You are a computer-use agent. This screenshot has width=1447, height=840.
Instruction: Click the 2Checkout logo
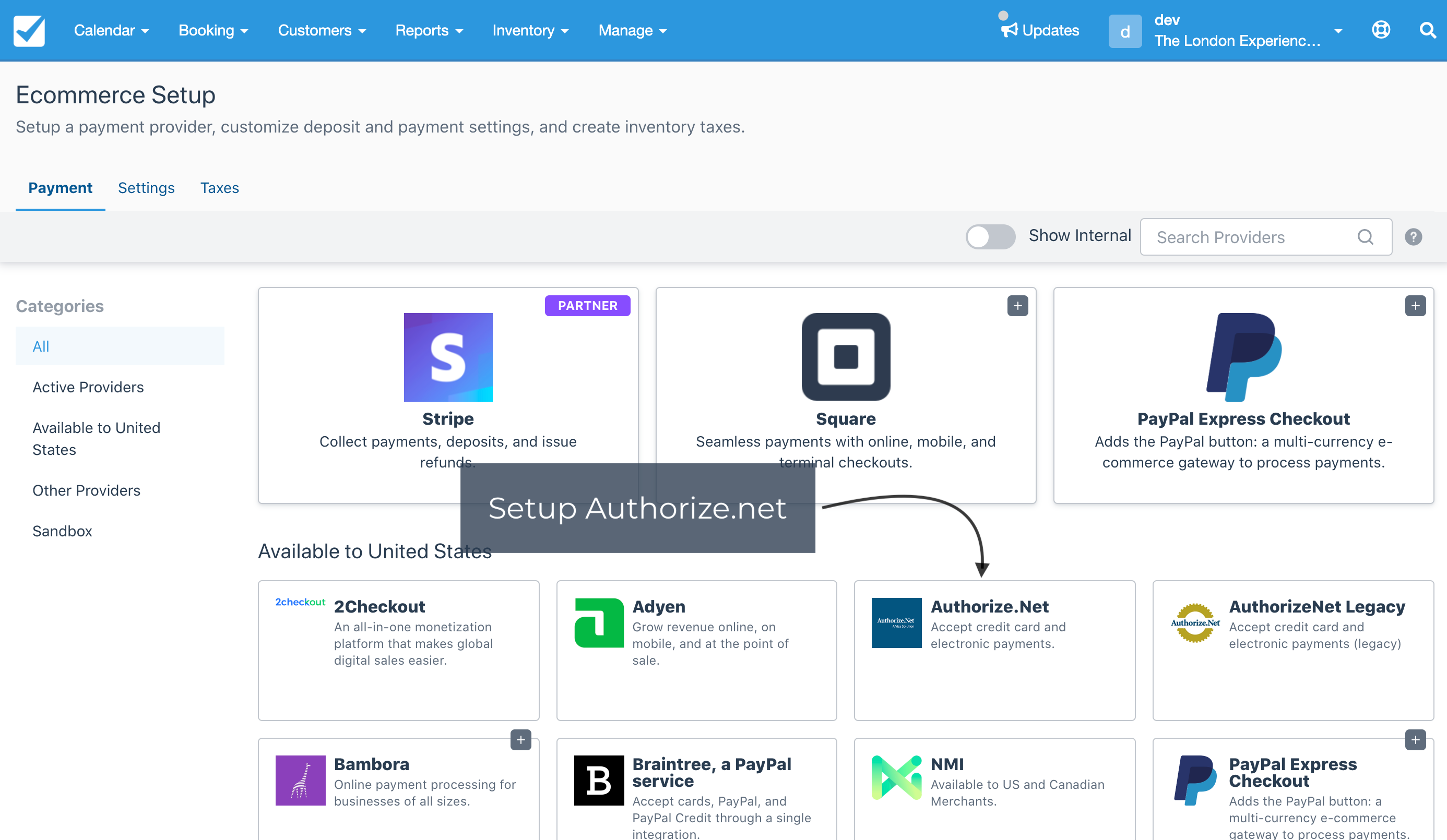tap(300, 602)
